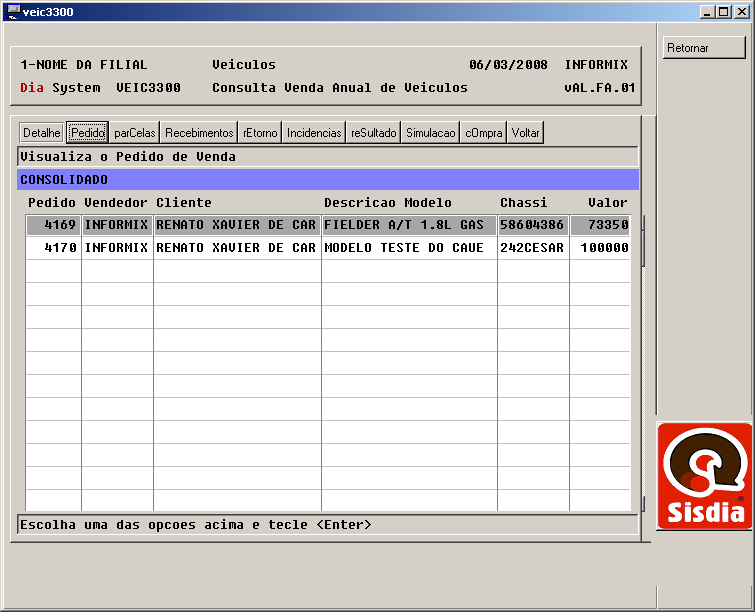Click the veic3300 title bar application icon
The height and width of the screenshot is (612, 755).
pos(12,11)
